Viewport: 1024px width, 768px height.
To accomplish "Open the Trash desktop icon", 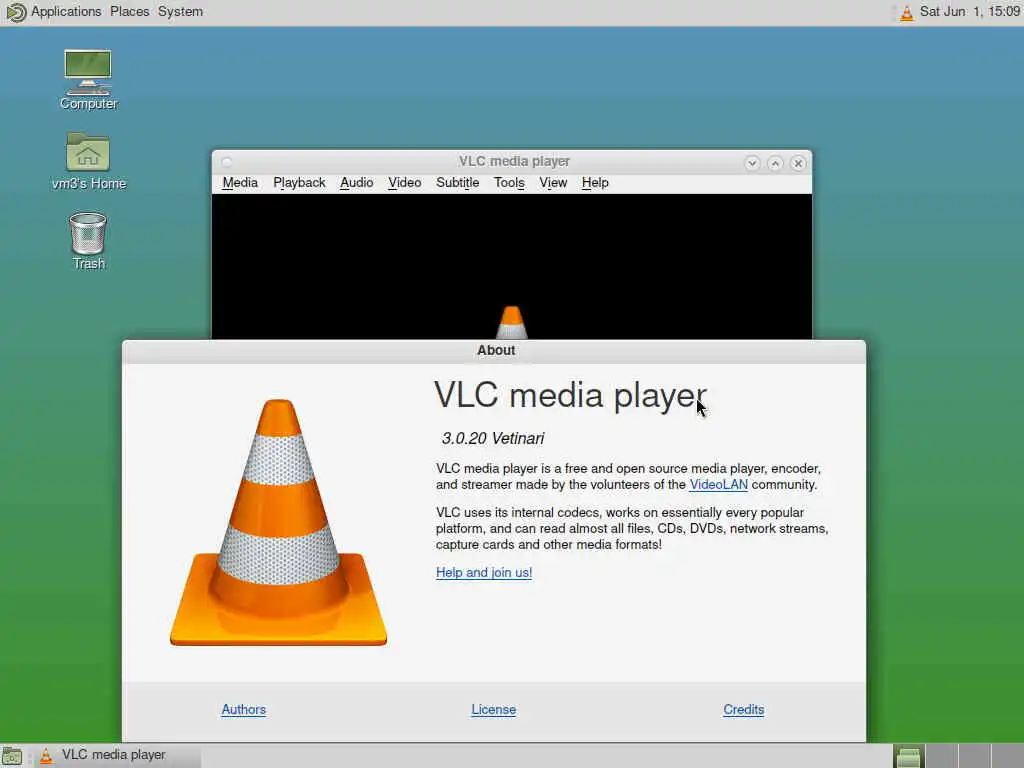I will [x=88, y=241].
